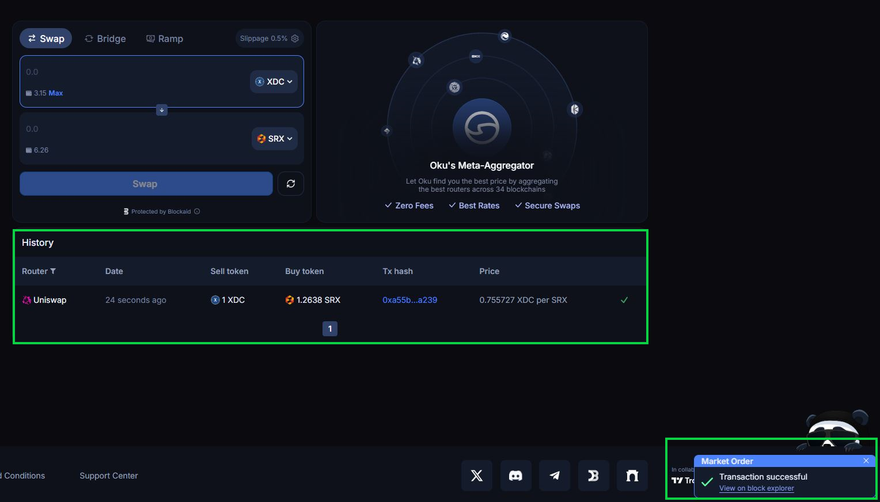Click the large Swap submit button
Viewport: 880px width, 502px height.
click(x=146, y=184)
